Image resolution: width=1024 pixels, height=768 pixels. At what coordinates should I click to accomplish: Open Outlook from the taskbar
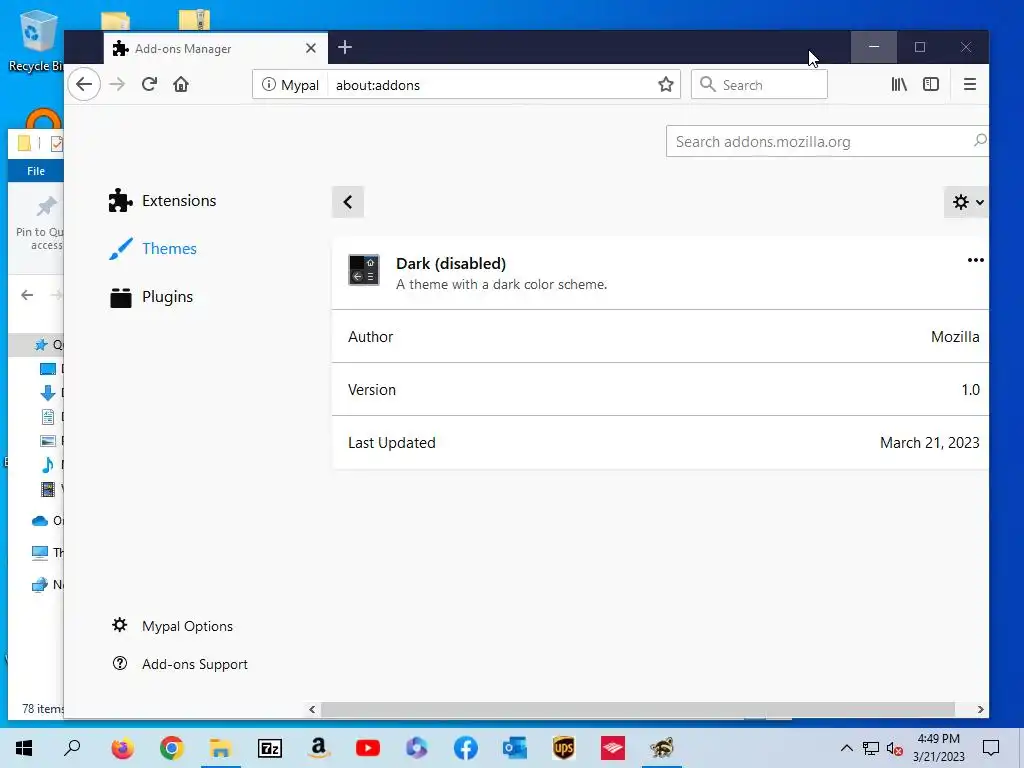(515, 748)
